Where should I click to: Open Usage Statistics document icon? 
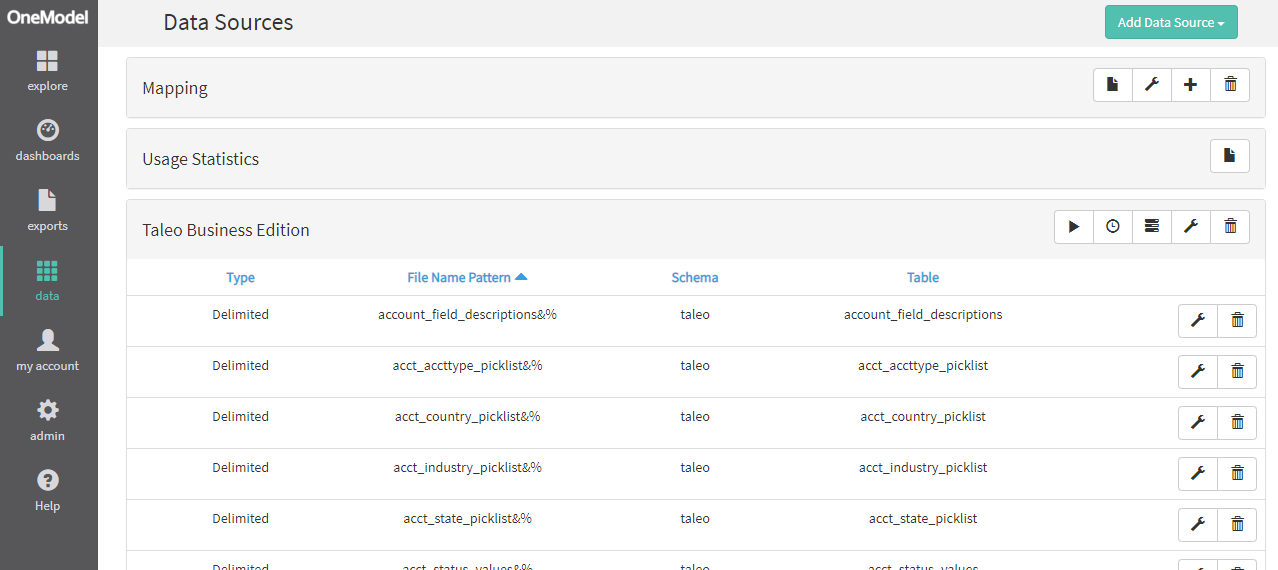tap(1230, 156)
